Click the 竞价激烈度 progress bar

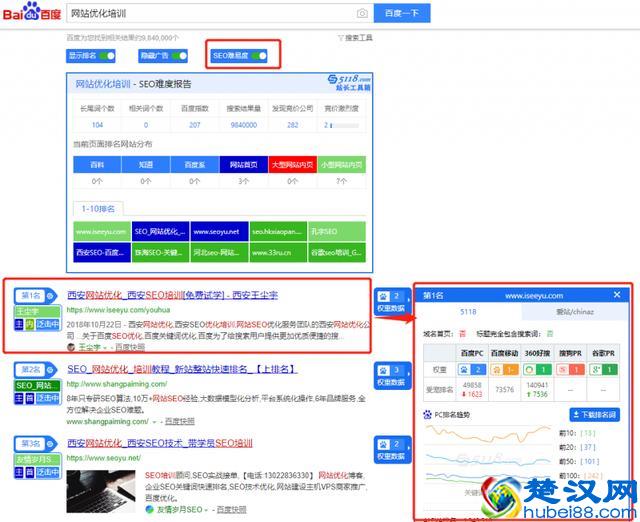click(344, 125)
